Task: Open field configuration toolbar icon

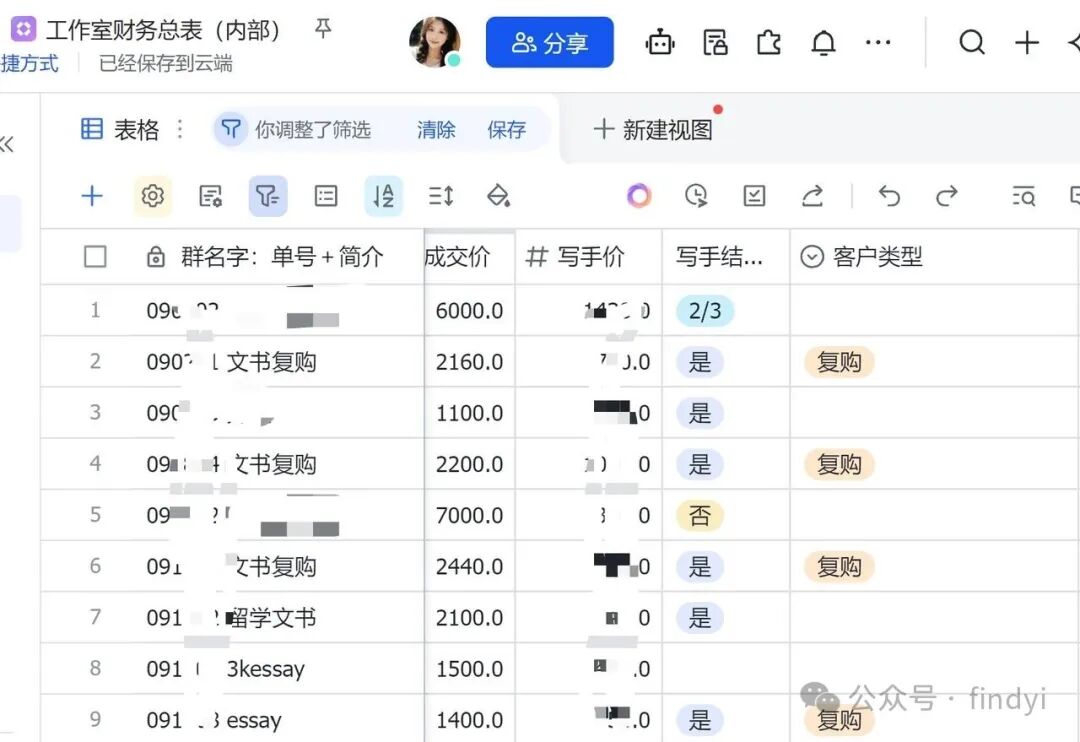Action: 210,196
